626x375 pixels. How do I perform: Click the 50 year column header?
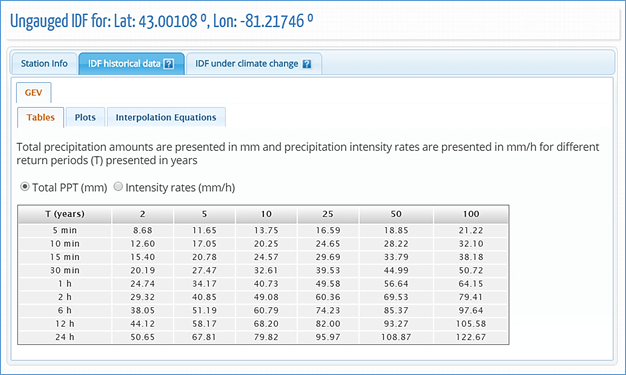[x=396, y=214]
